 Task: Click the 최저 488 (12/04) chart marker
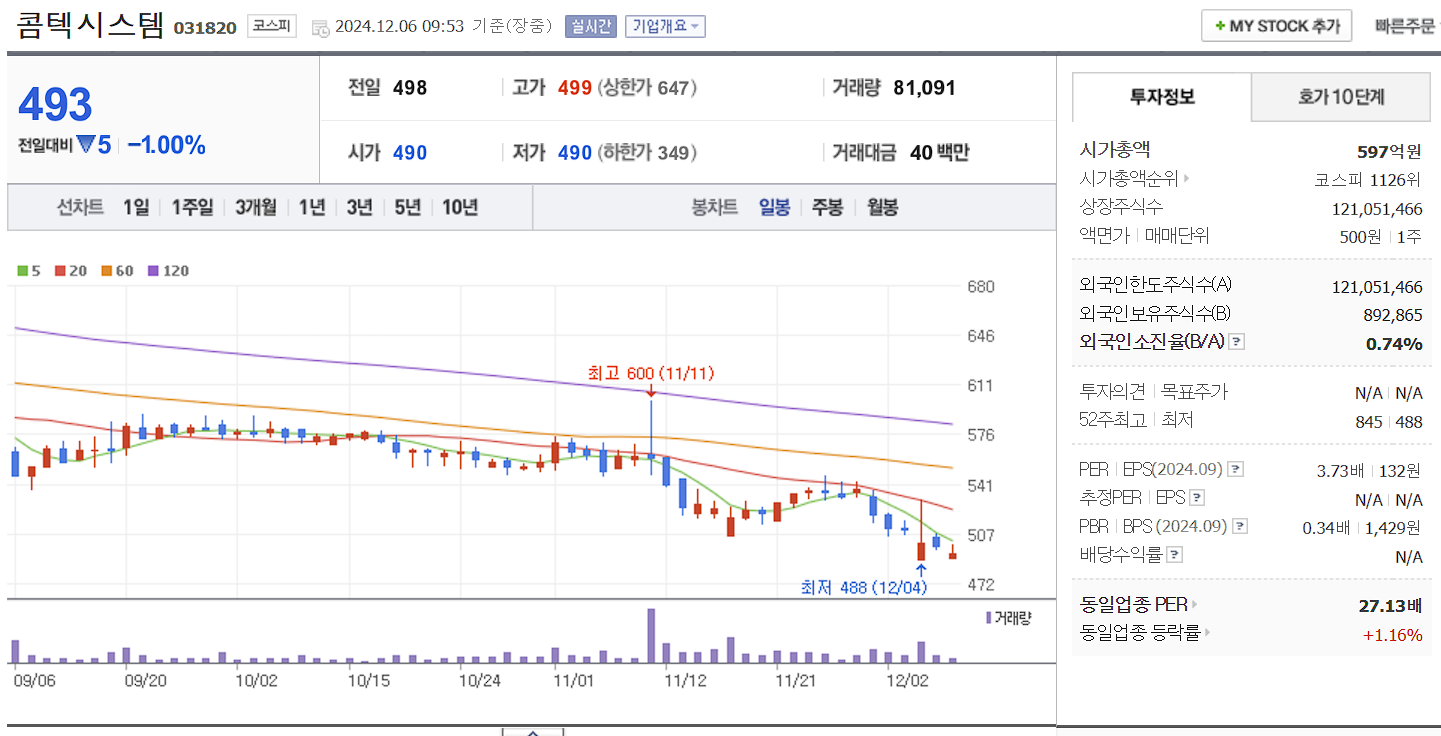click(864, 588)
